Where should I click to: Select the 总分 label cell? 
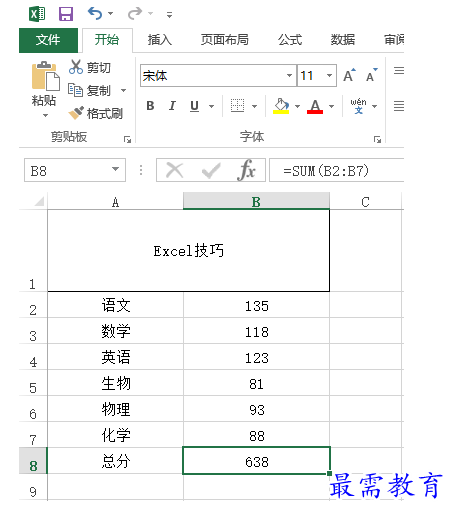pyautogui.click(x=115, y=461)
